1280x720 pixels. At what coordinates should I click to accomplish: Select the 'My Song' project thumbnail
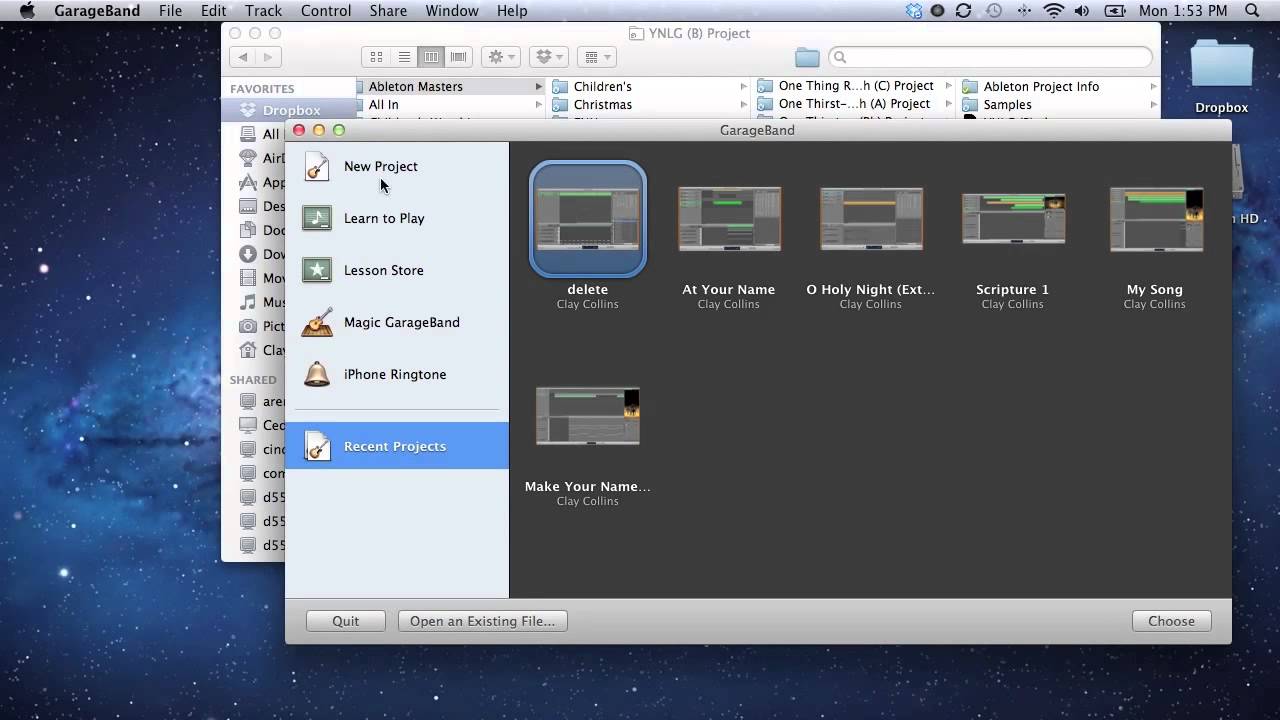(1155, 219)
